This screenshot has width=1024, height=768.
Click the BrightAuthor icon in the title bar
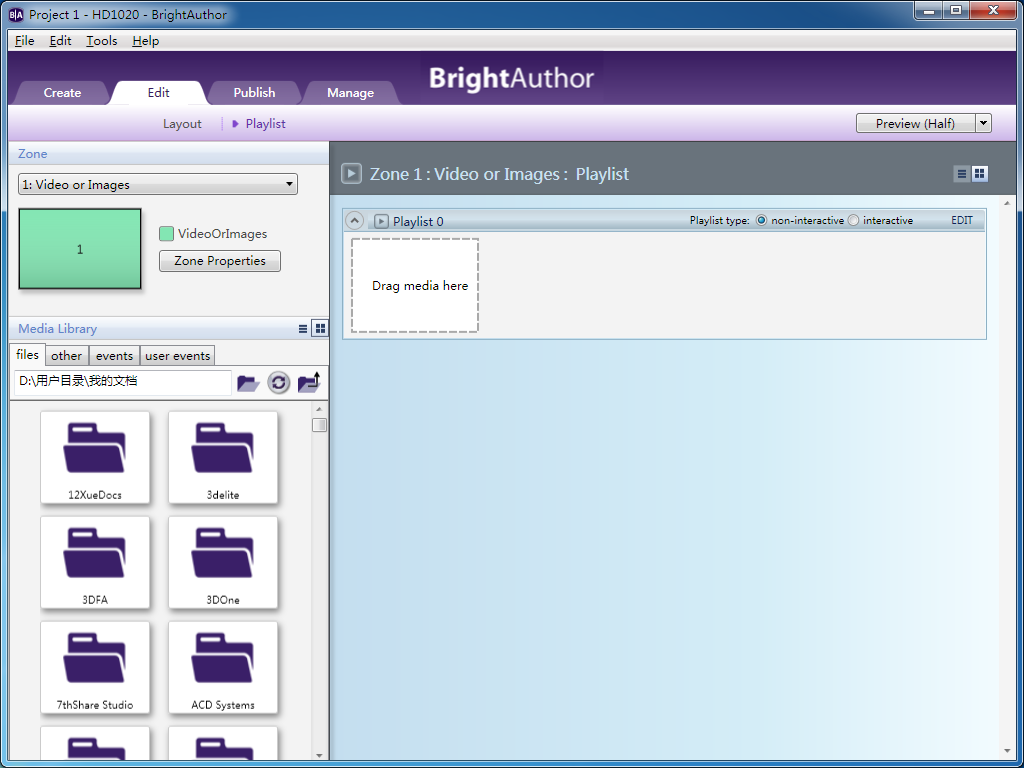tap(16, 14)
